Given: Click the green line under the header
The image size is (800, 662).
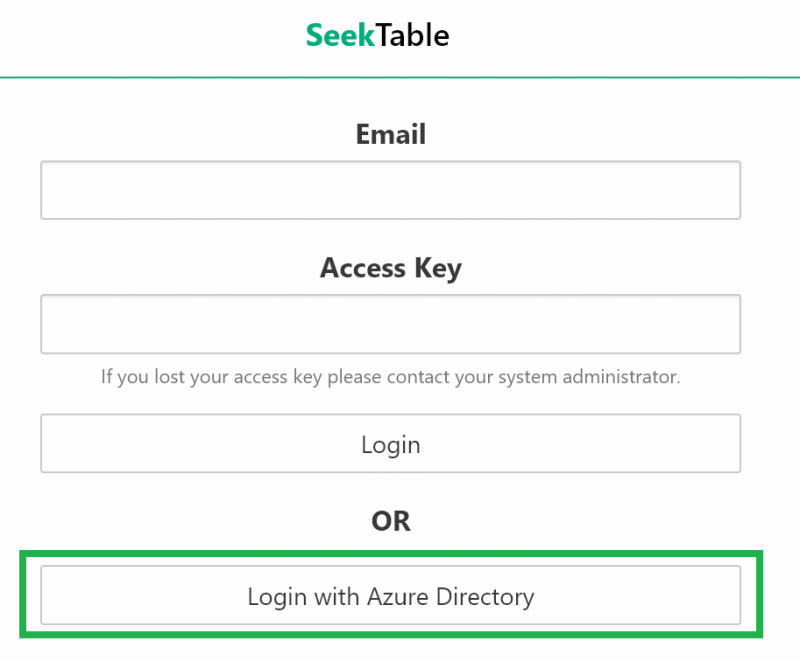Looking at the screenshot, I should (400, 77).
